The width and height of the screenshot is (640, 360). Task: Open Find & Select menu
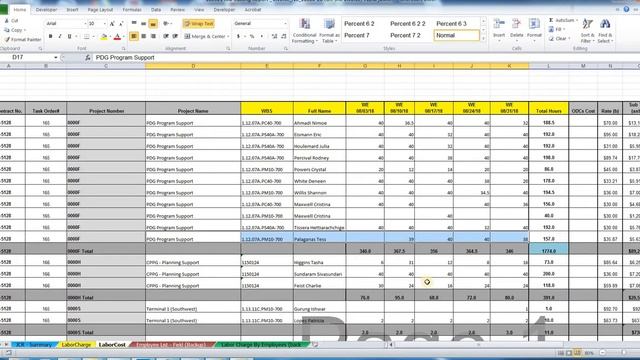[605, 31]
